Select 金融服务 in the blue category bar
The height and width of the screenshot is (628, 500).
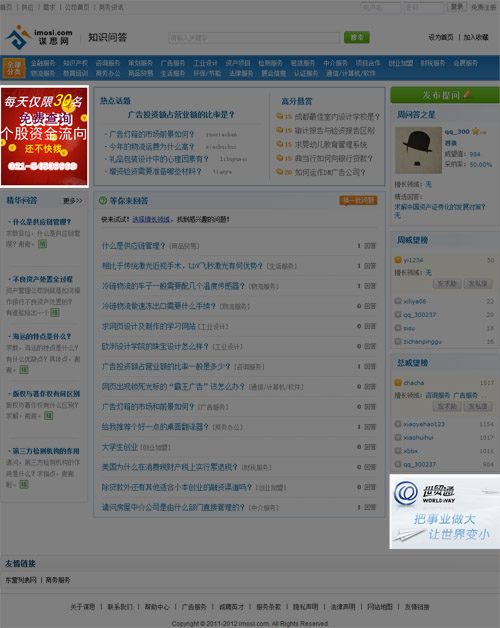[x=43, y=63]
